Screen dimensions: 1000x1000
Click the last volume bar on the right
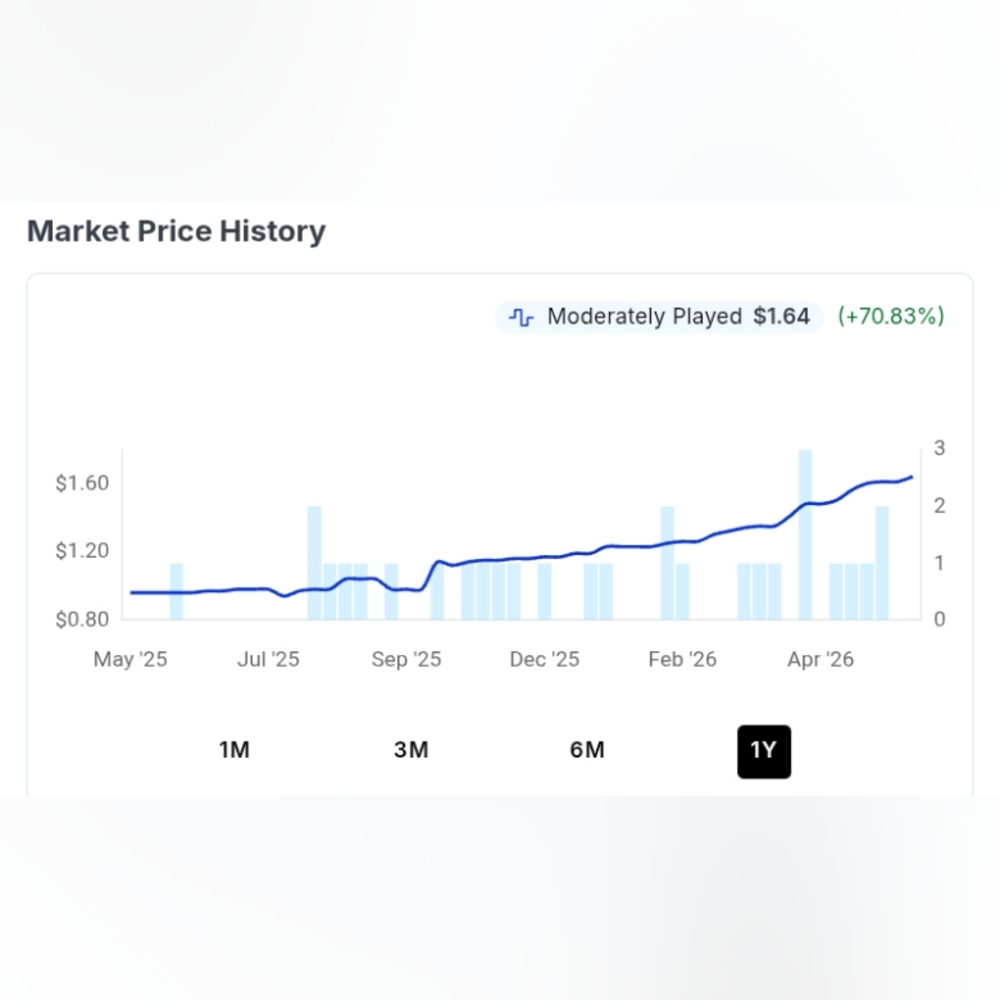882,562
